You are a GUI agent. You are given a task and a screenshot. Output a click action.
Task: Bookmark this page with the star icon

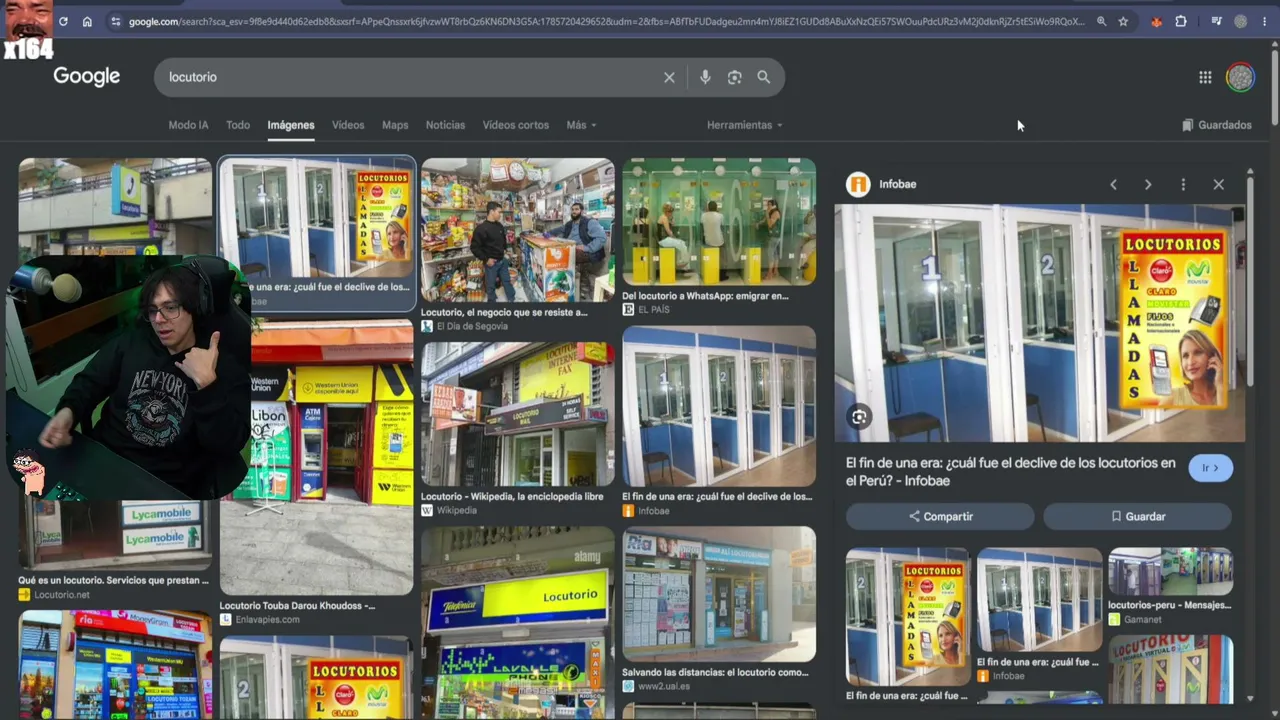(1123, 21)
